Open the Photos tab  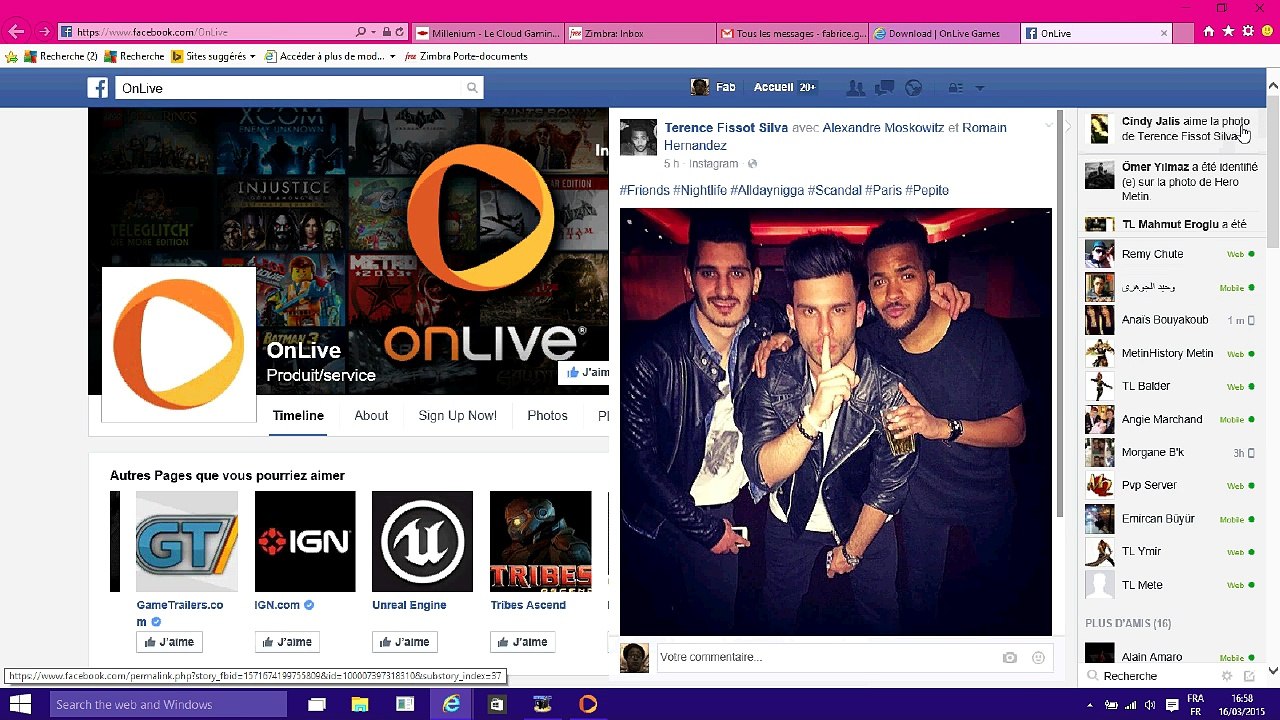tap(547, 416)
